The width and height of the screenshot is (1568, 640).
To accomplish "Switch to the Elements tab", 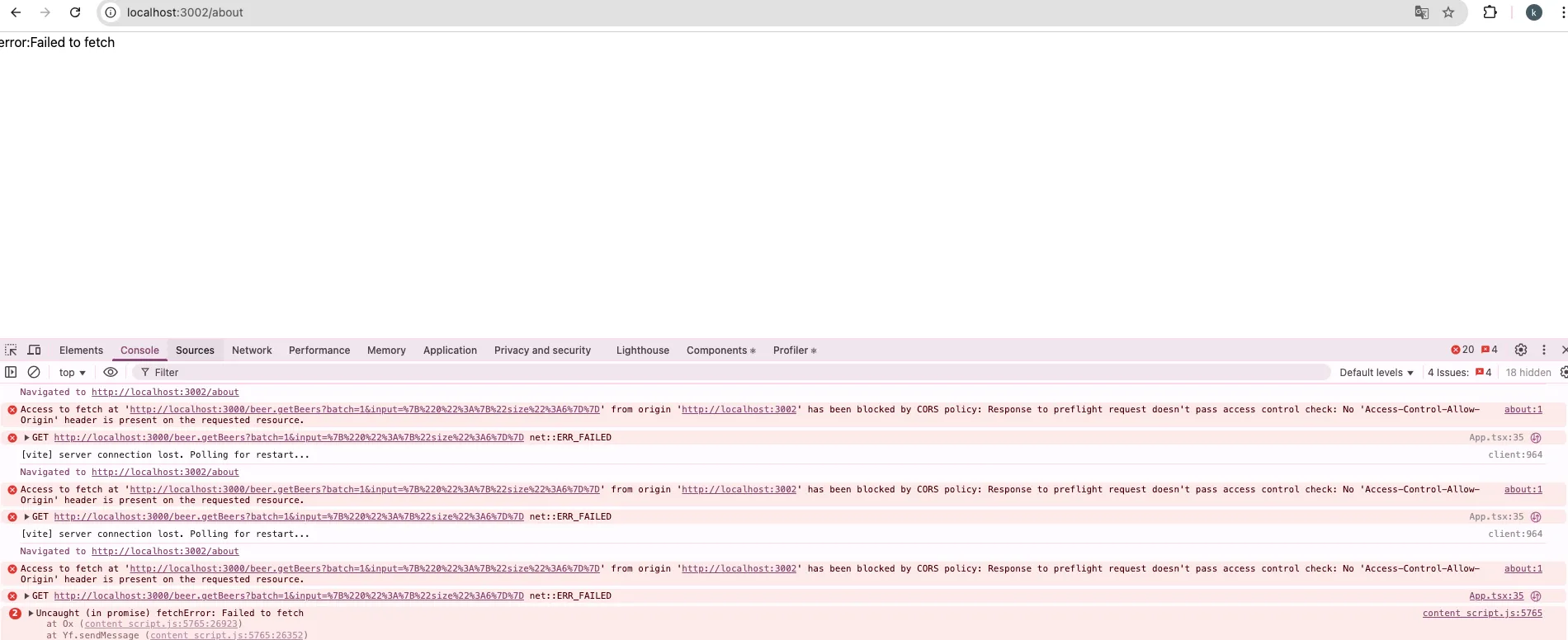I will 81,351.
